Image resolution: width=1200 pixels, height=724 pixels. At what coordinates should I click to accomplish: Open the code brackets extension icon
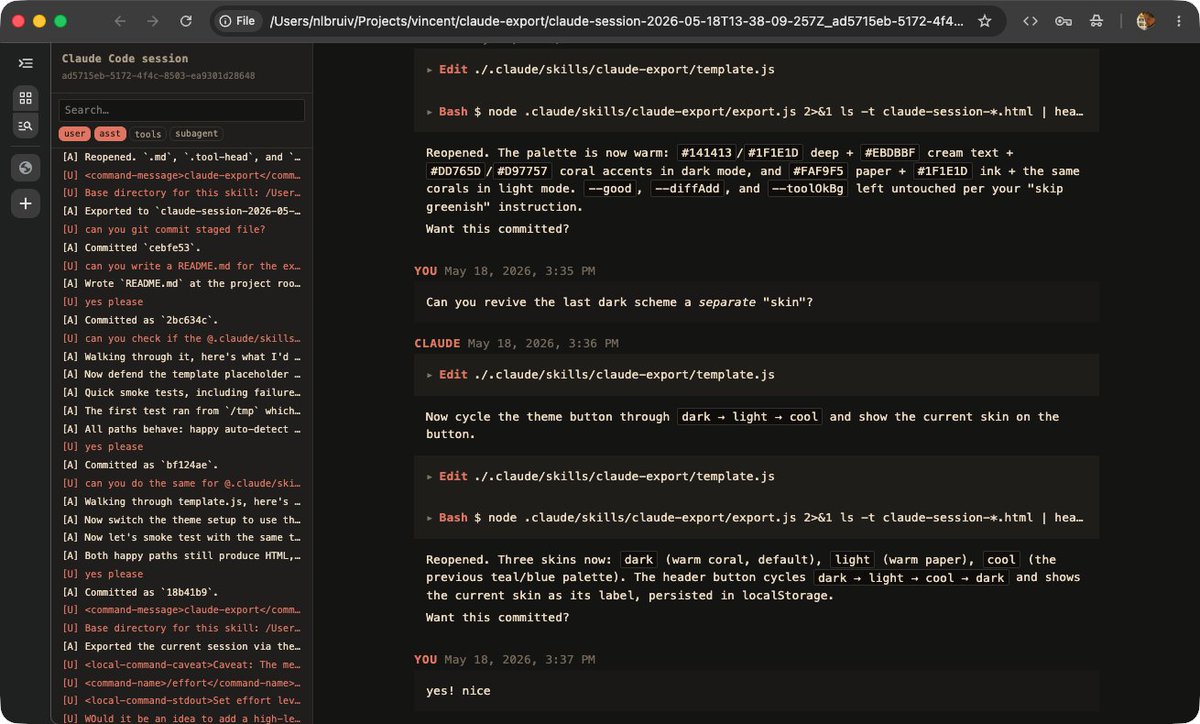click(x=1030, y=21)
